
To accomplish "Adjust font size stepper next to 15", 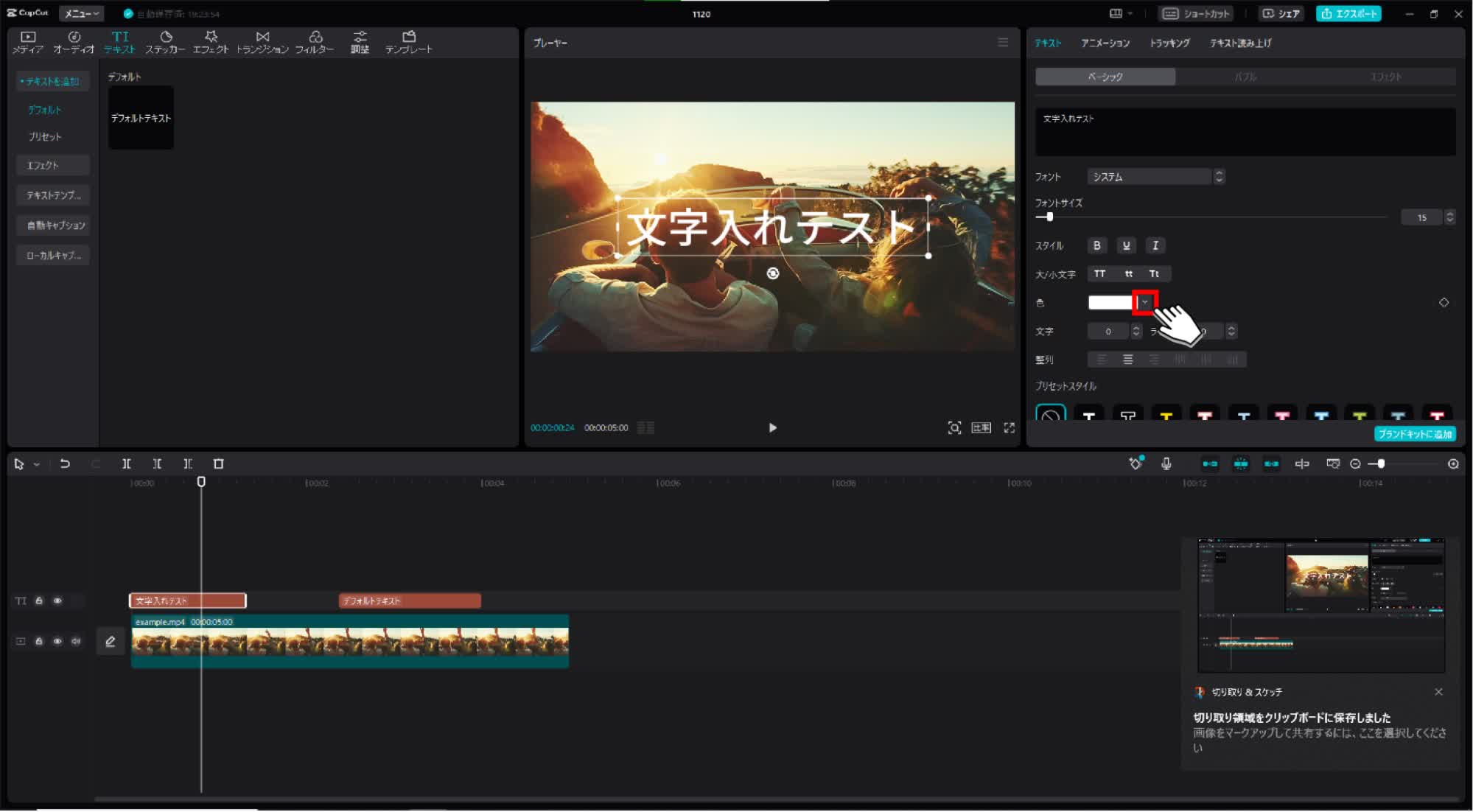I will 1449,217.
